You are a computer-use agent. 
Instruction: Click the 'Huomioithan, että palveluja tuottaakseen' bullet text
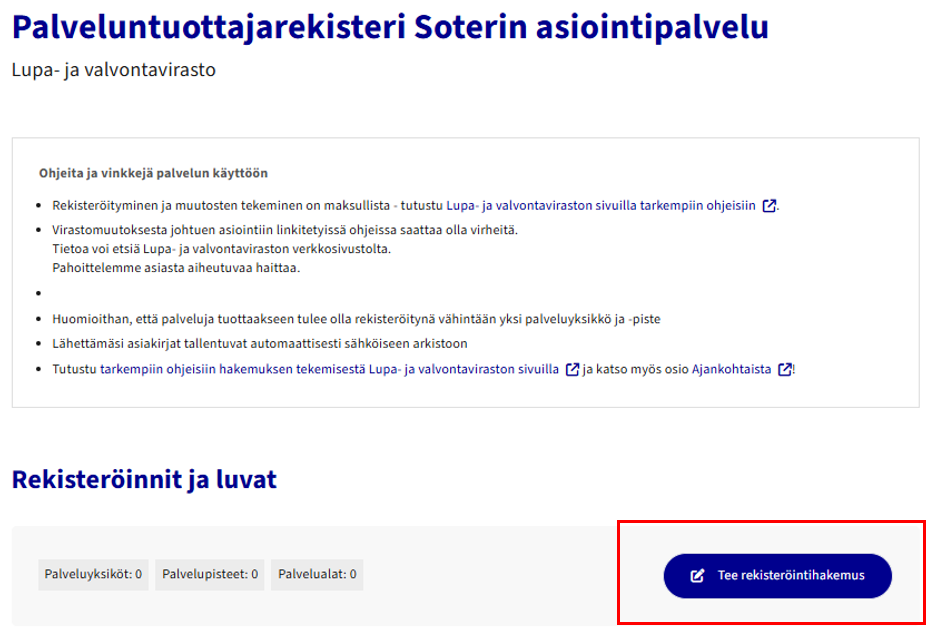356,319
